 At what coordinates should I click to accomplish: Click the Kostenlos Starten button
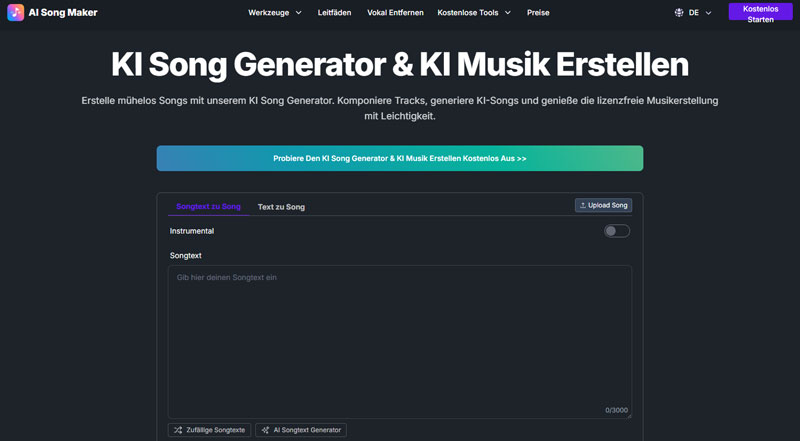click(760, 12)
